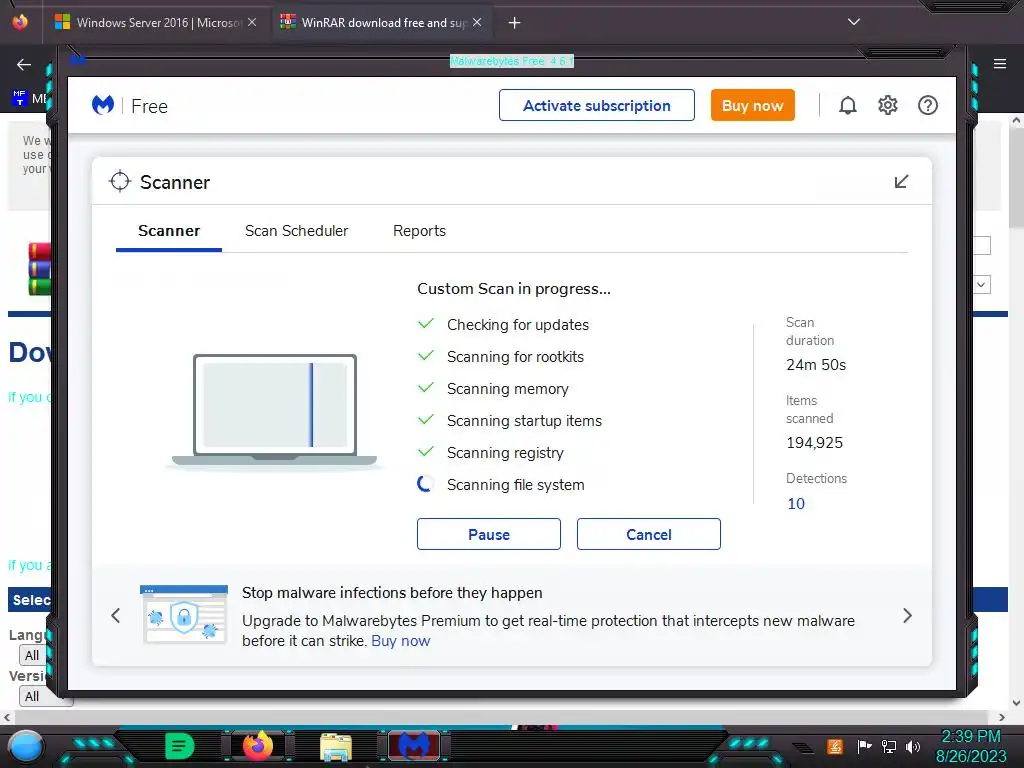The image size is (1024, 768).
Task: Open Firefox from the taskbar
Action: coord(258,746)
